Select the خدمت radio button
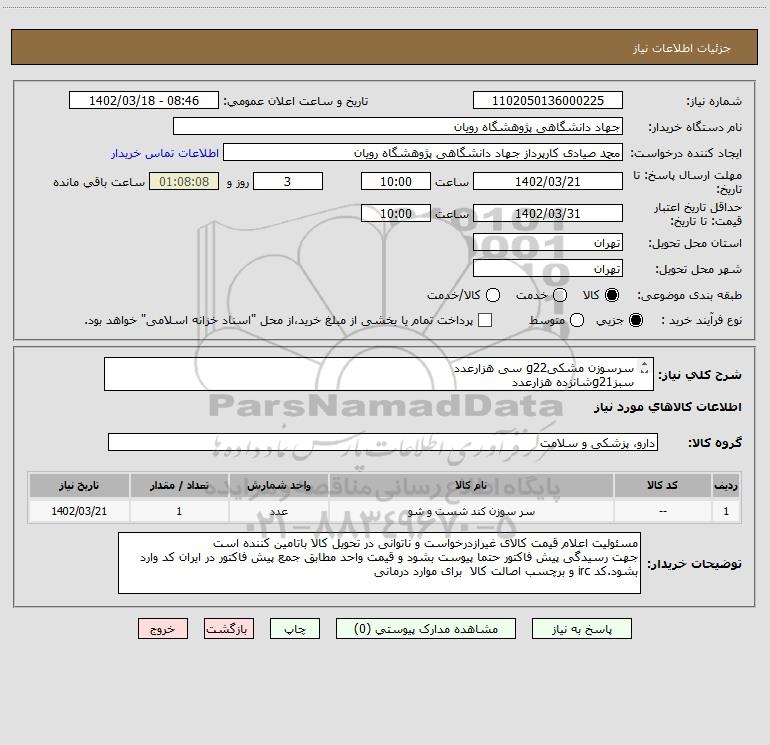 point(560,295)
